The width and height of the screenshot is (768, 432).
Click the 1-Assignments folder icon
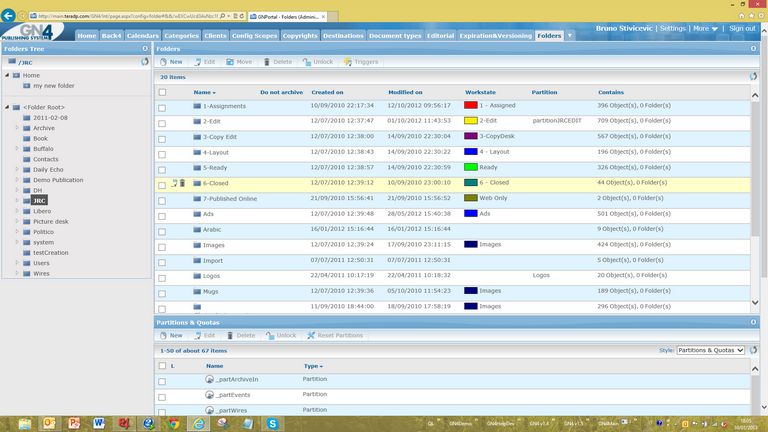197,106
